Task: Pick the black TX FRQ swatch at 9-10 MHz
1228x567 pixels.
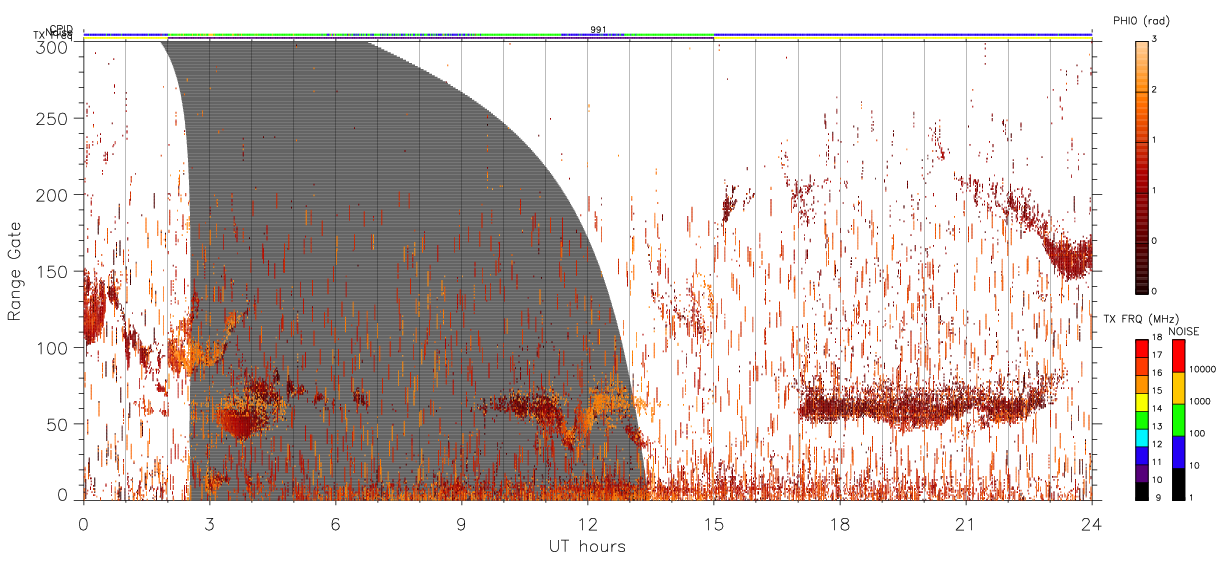Action: (x=1141, y=492)
